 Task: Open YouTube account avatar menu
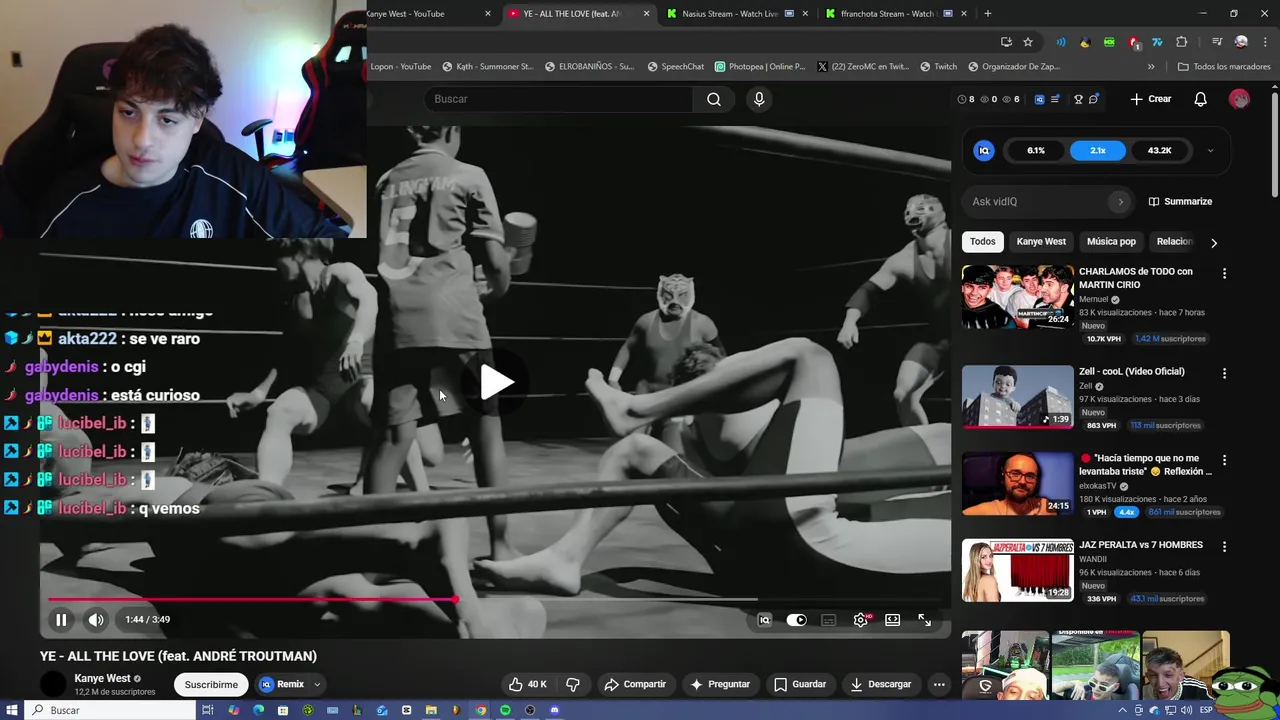1239,99
